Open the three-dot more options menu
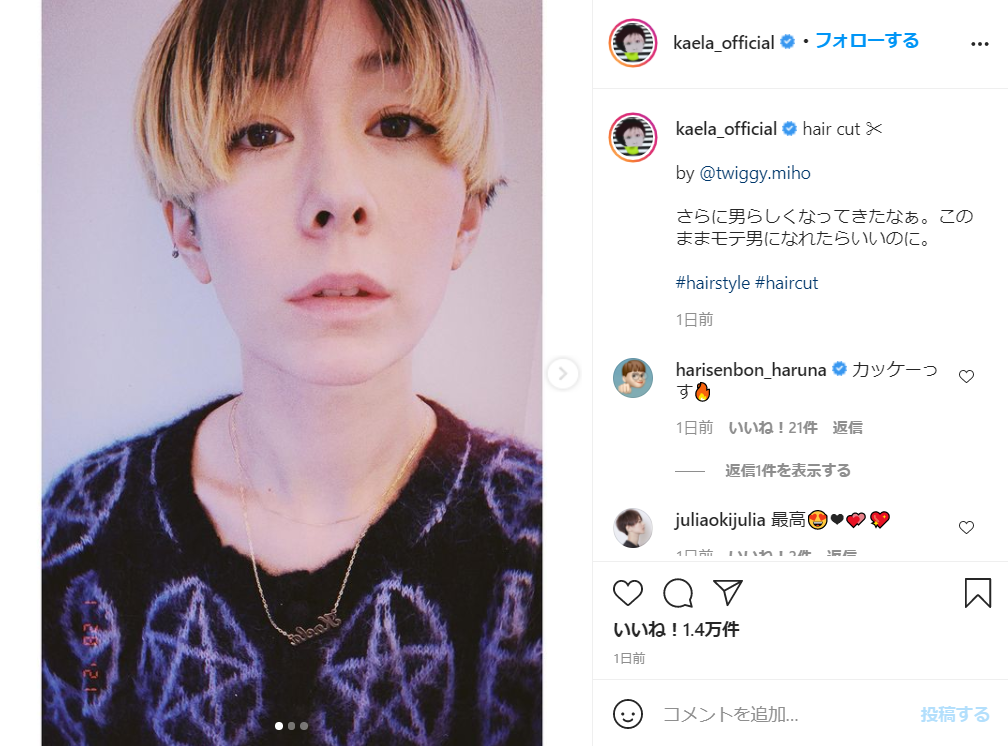Image resolution: width=1008 pixels, height=746 pixels. (979, 45)
